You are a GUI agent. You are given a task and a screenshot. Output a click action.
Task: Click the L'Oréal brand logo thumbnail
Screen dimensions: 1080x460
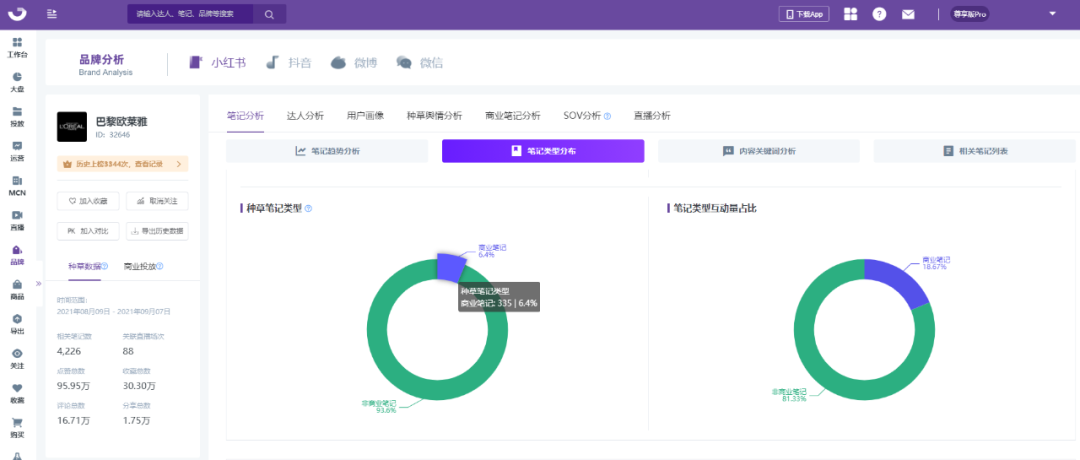72,127
